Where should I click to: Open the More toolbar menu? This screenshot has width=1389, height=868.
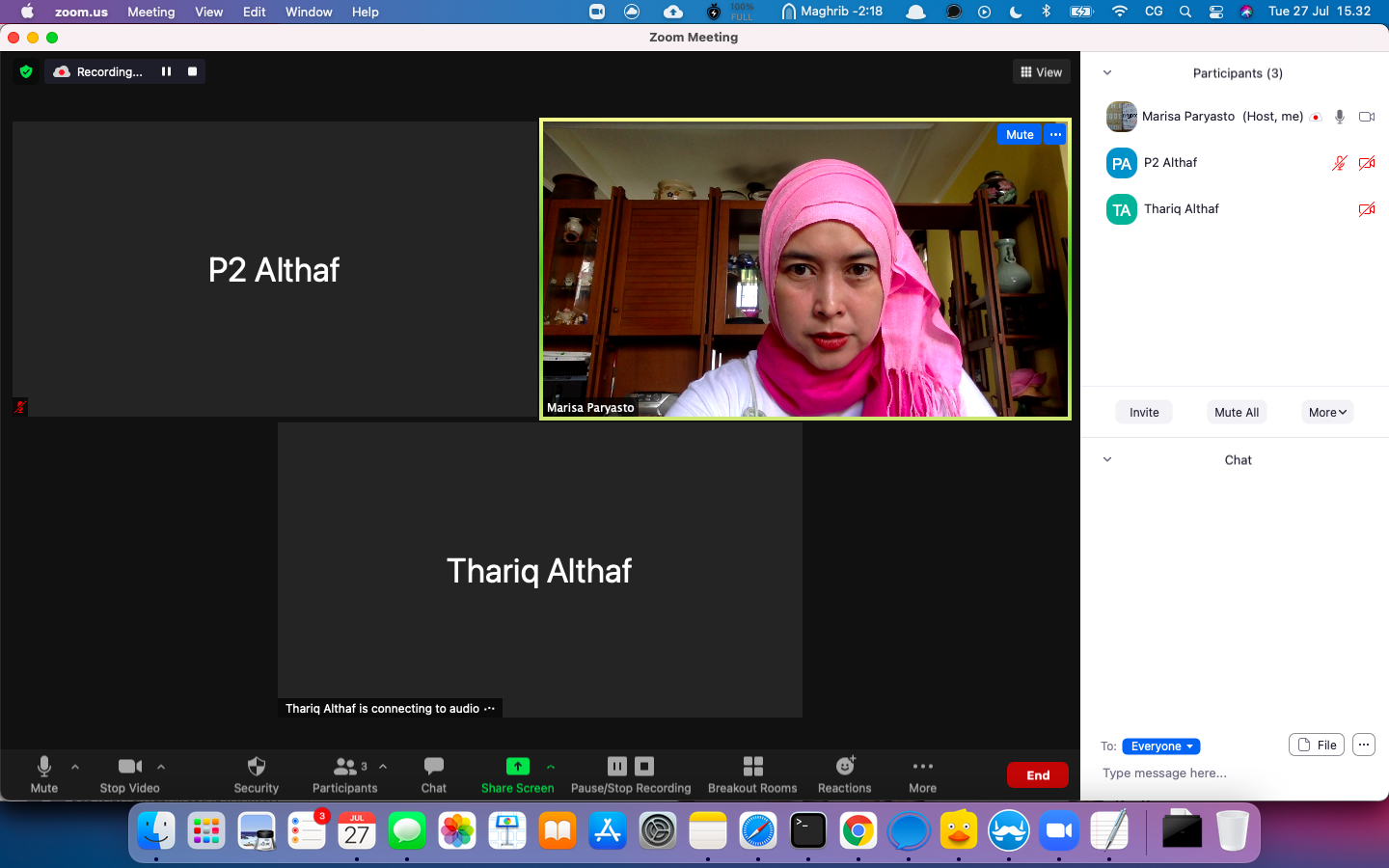923,774
